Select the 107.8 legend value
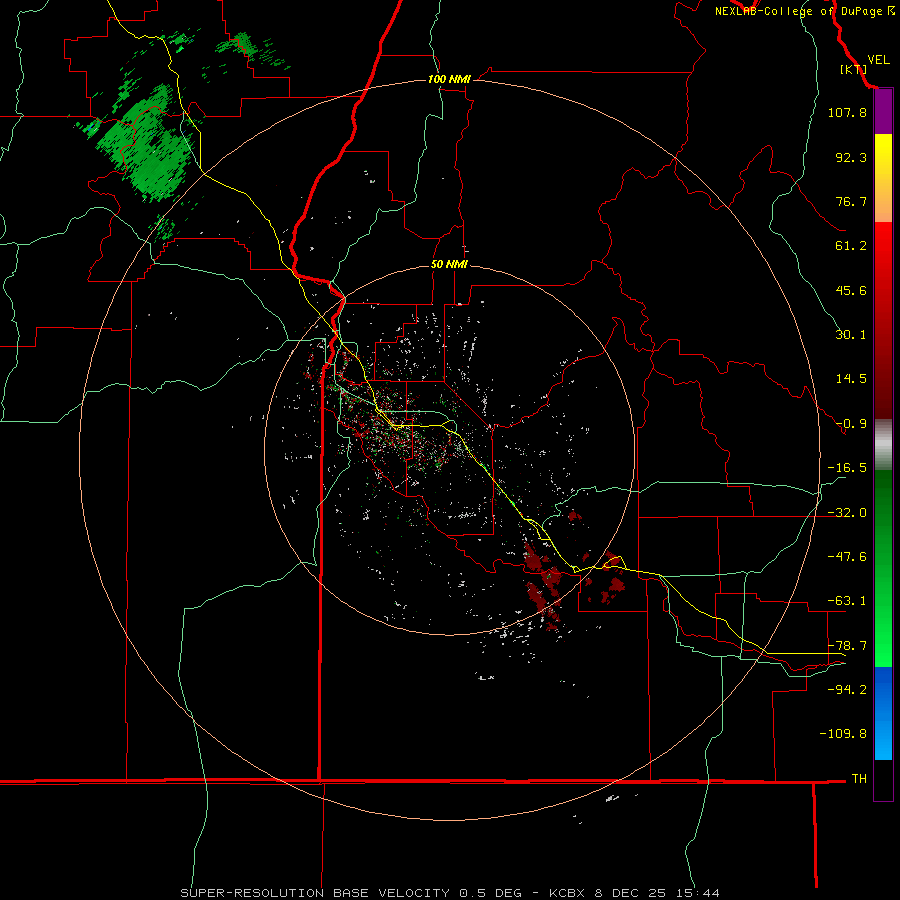This screenshot has width=900, height=900. pyautogui.click(x=847, y=112)
